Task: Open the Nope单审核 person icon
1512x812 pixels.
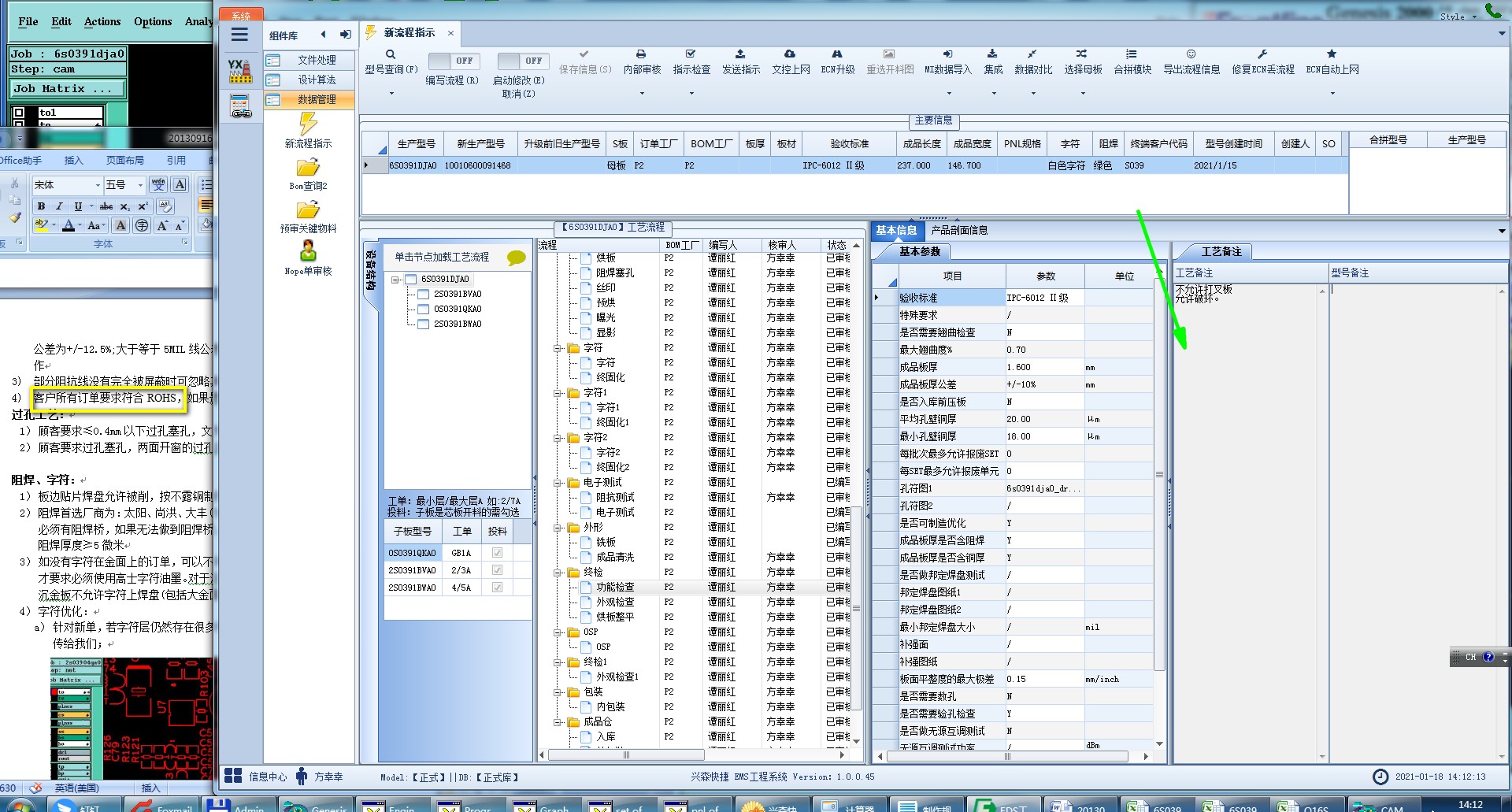Action: coord(308,251)
